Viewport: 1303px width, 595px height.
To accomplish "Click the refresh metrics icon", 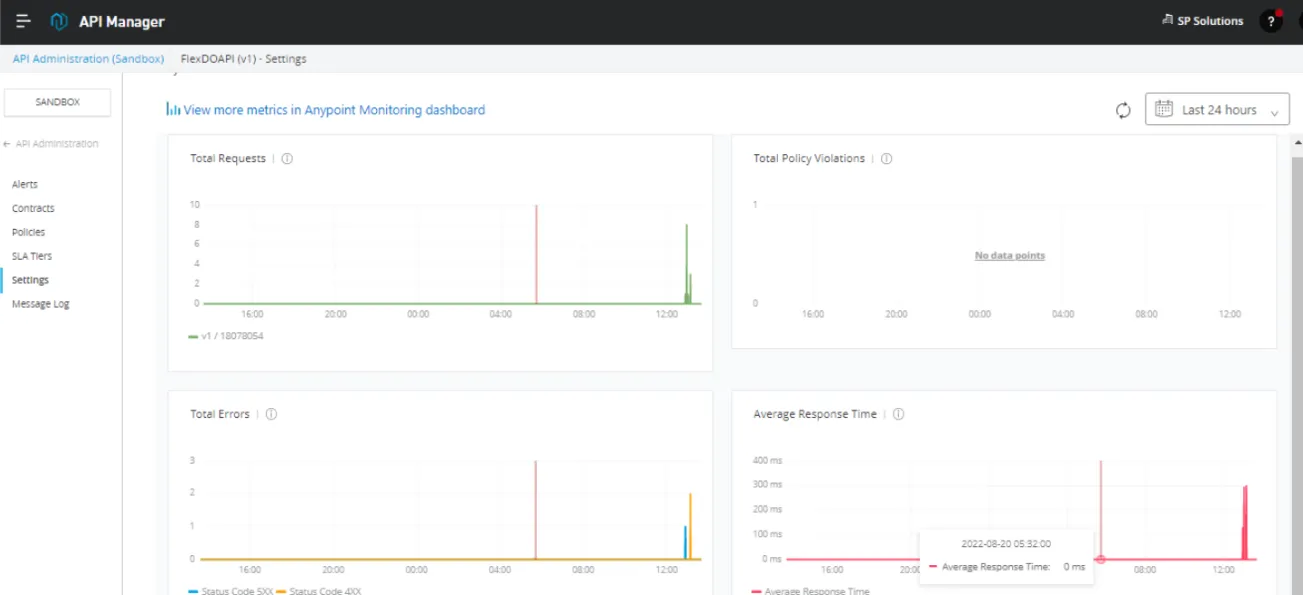I will pos(1123,110).
